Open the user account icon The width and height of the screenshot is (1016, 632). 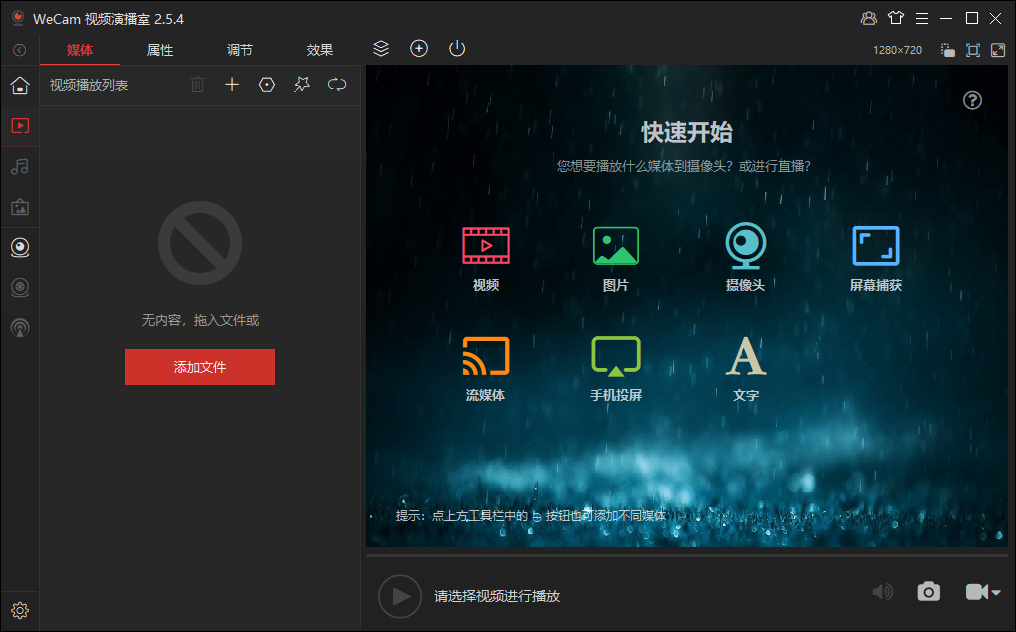[868, 18]
